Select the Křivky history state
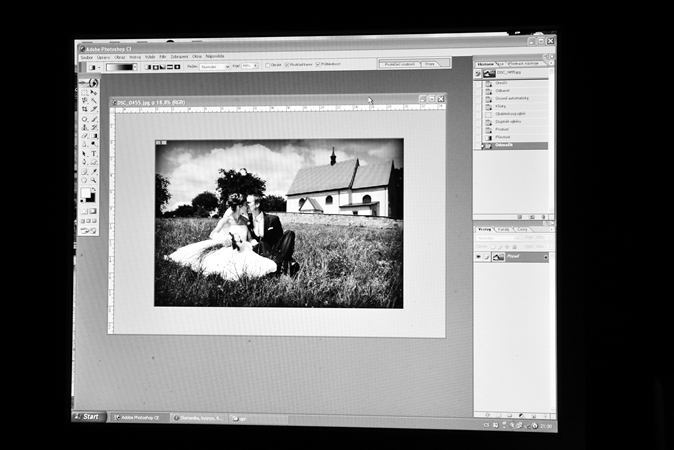This screenshot has height=450, width=674. [x=515, y=106]
